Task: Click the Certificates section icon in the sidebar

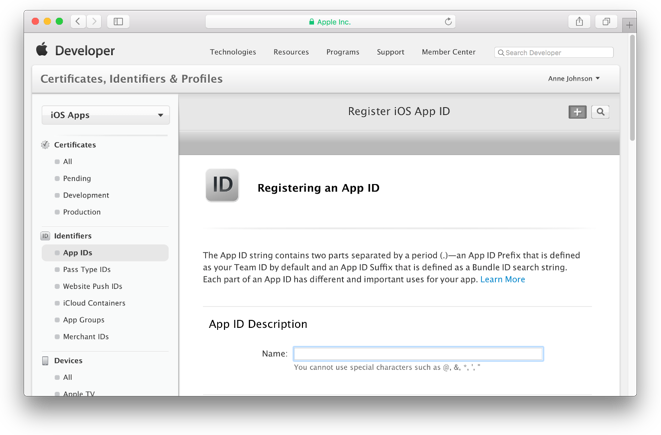Action: click(x=45, y=145)
